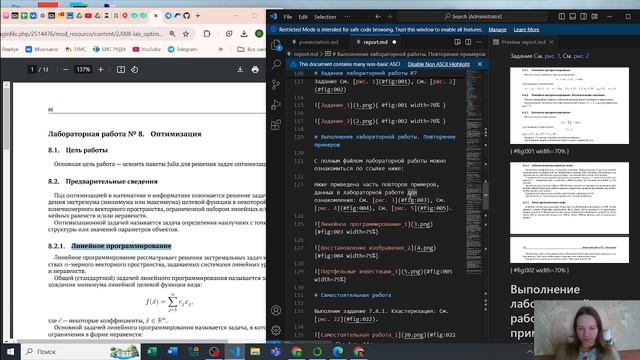The height and width of the screenshot is (360, 640).
Task: Click Windows taskbar search box
Action: (81, 351)
